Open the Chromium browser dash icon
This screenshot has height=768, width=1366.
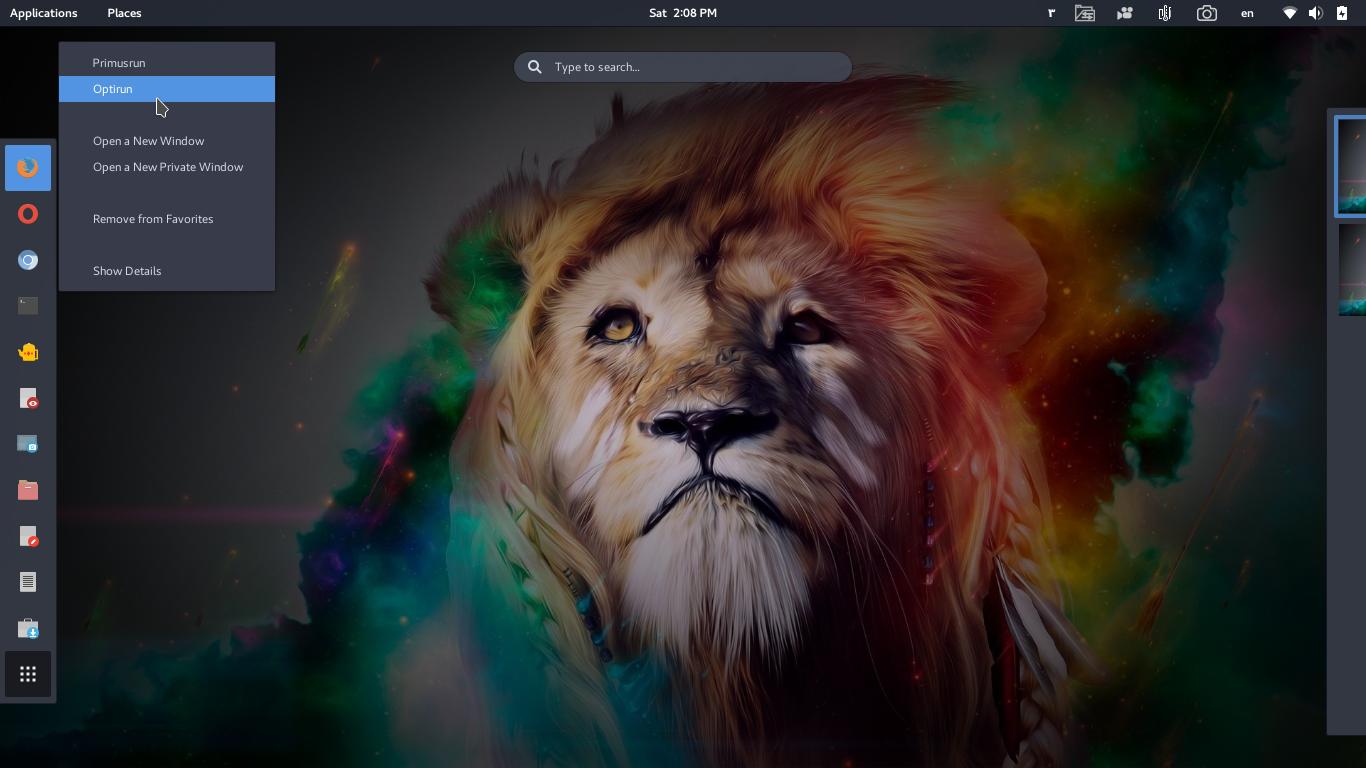pos(28,260)
